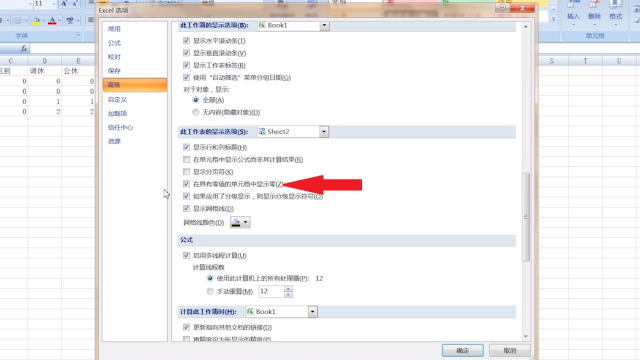Open the 自定义 options category
The image size is (640, 360).
(x=117, y=99)
